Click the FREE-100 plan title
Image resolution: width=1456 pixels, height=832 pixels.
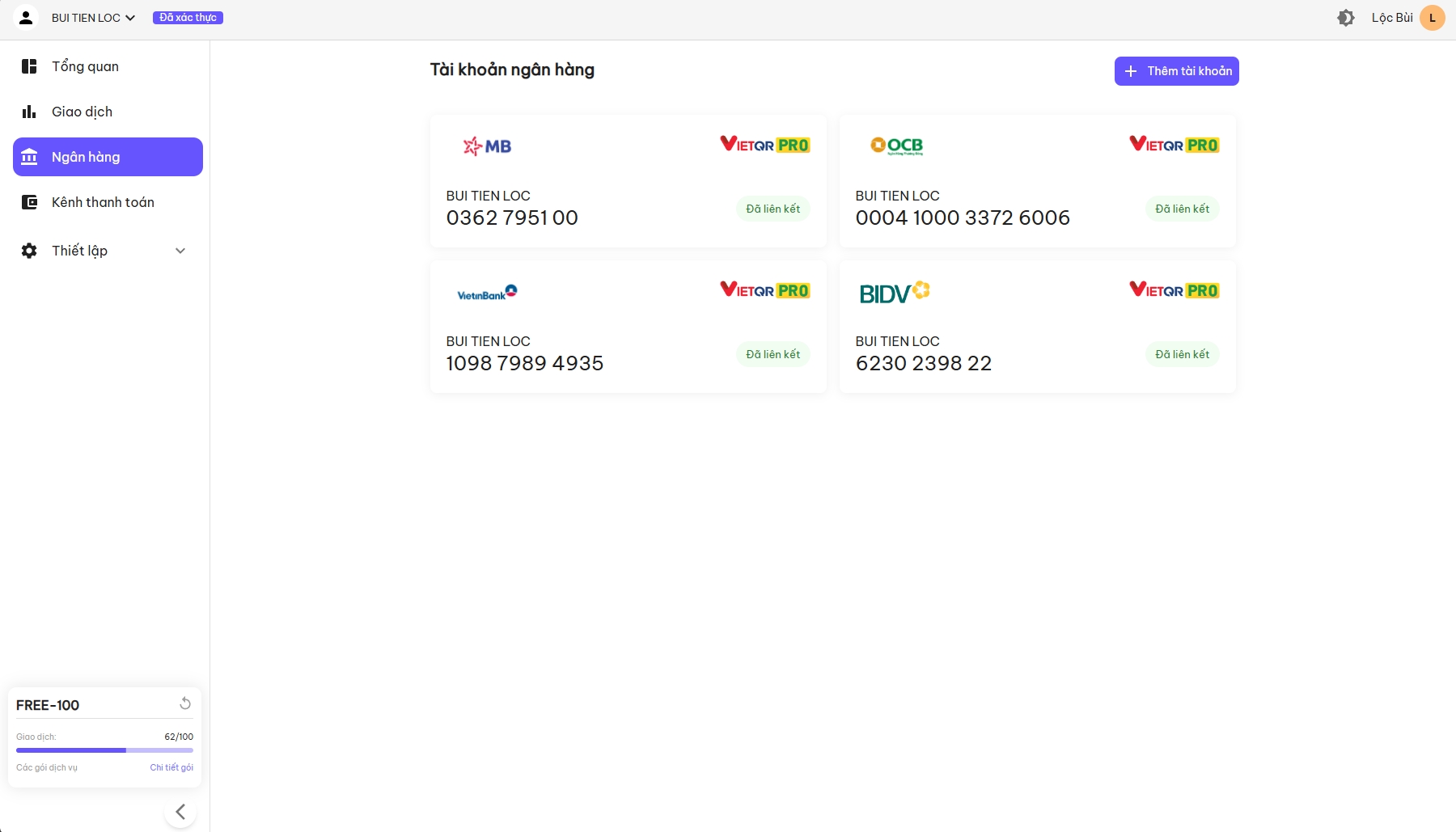(48, 705)
